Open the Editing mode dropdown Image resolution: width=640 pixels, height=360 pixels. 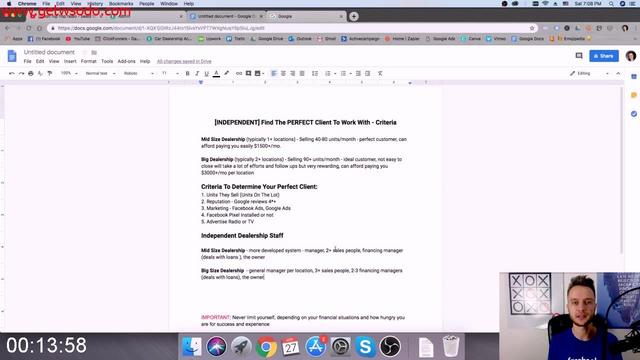[x=589, y=73]
